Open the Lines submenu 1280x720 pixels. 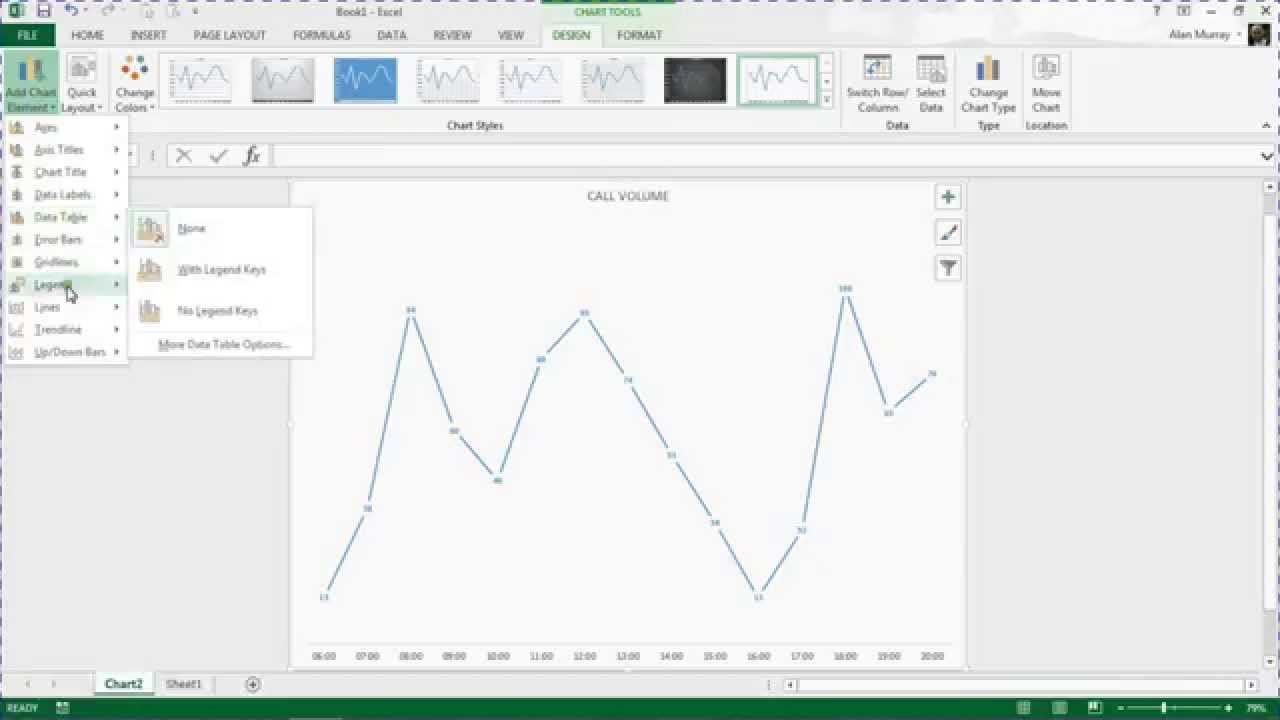tap(65, 307)
